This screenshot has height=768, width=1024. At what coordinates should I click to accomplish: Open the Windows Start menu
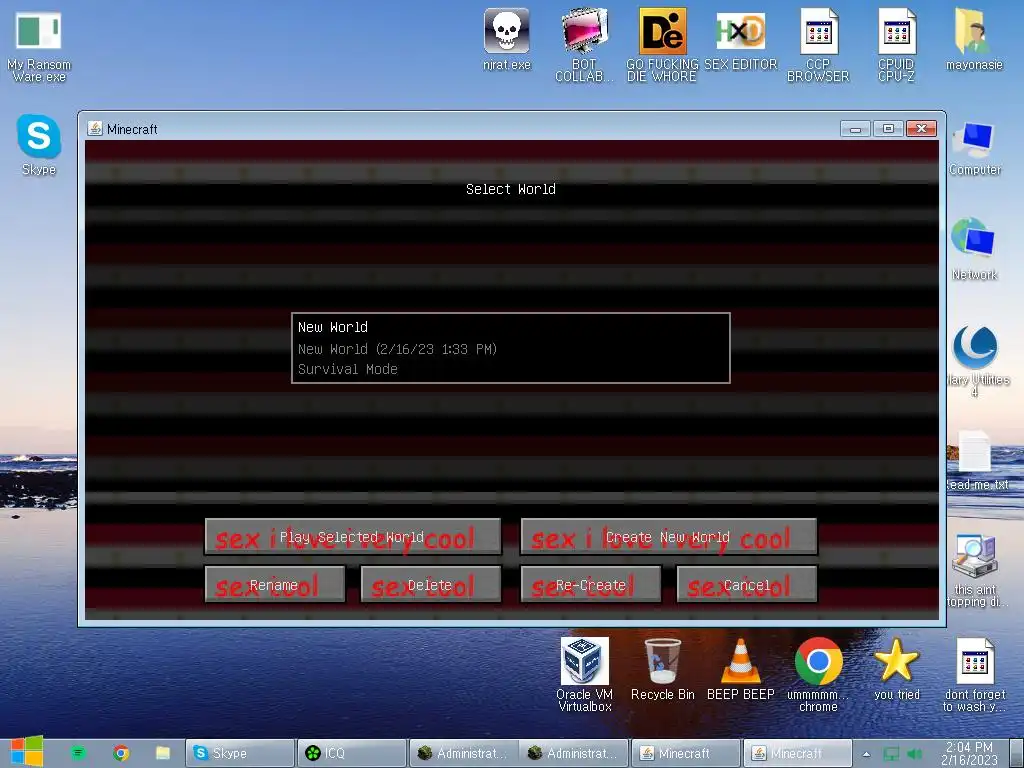[x=27, y=752]
